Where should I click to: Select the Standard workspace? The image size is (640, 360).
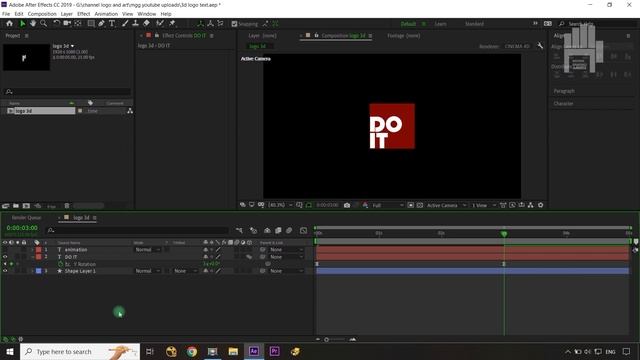[474, 24]
